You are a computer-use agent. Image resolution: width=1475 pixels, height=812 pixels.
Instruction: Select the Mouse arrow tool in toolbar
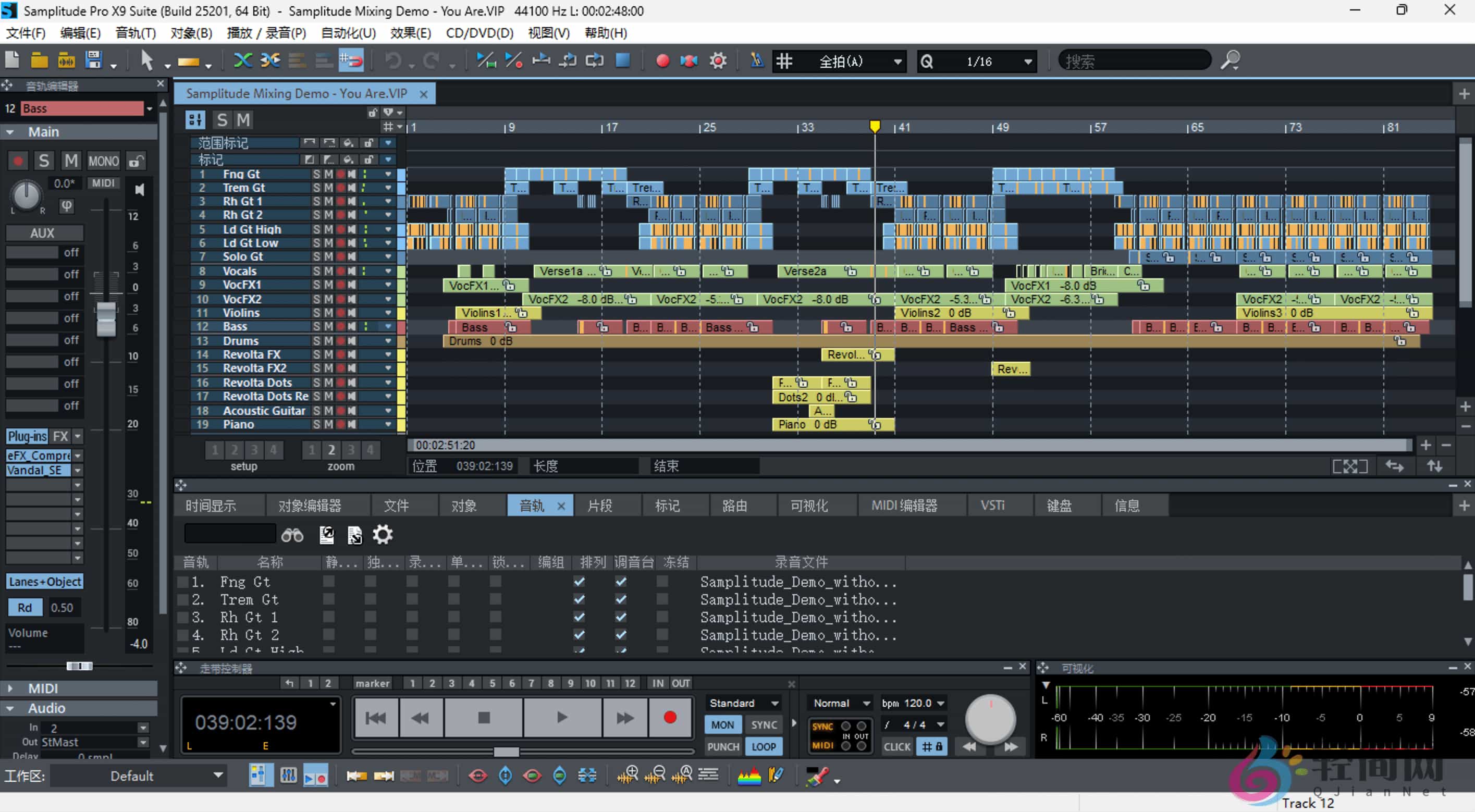pos(147,60)
